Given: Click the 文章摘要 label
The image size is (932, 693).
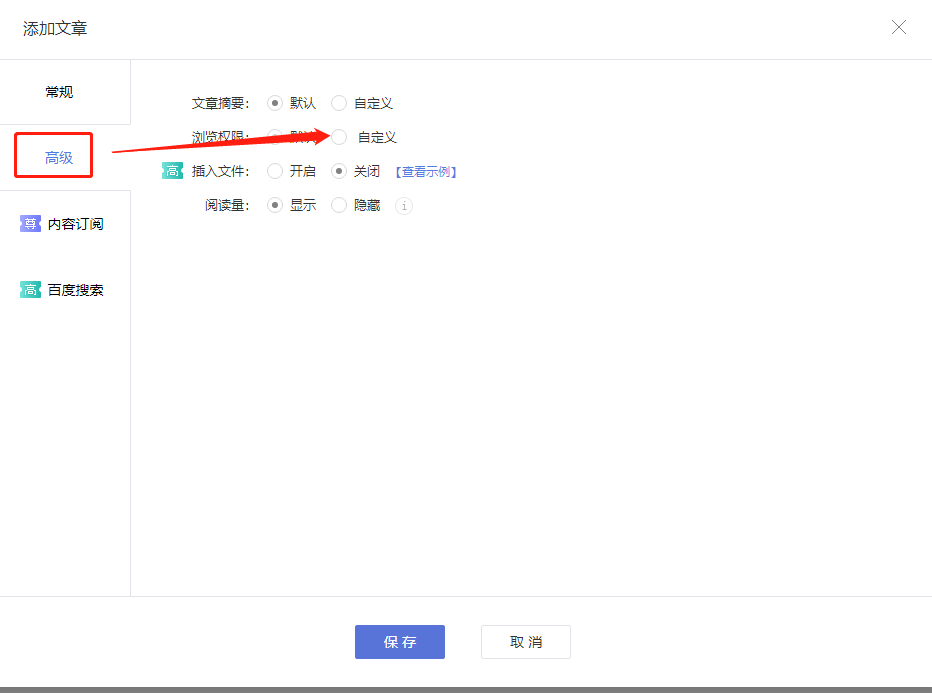Looking at the screenshot, I should [221, 103].
